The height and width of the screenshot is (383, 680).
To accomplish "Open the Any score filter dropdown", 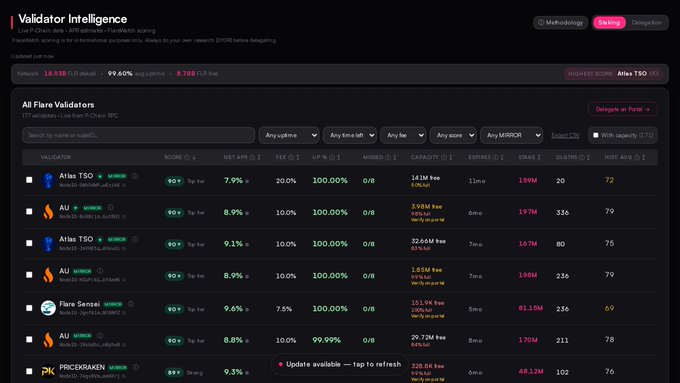I will (x=453, y=135).
